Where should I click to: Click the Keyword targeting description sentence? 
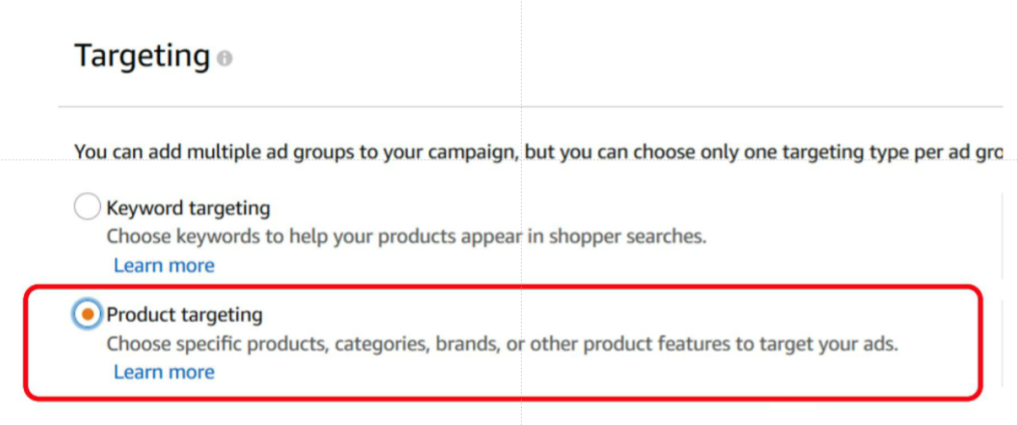(x=406, y=236)
